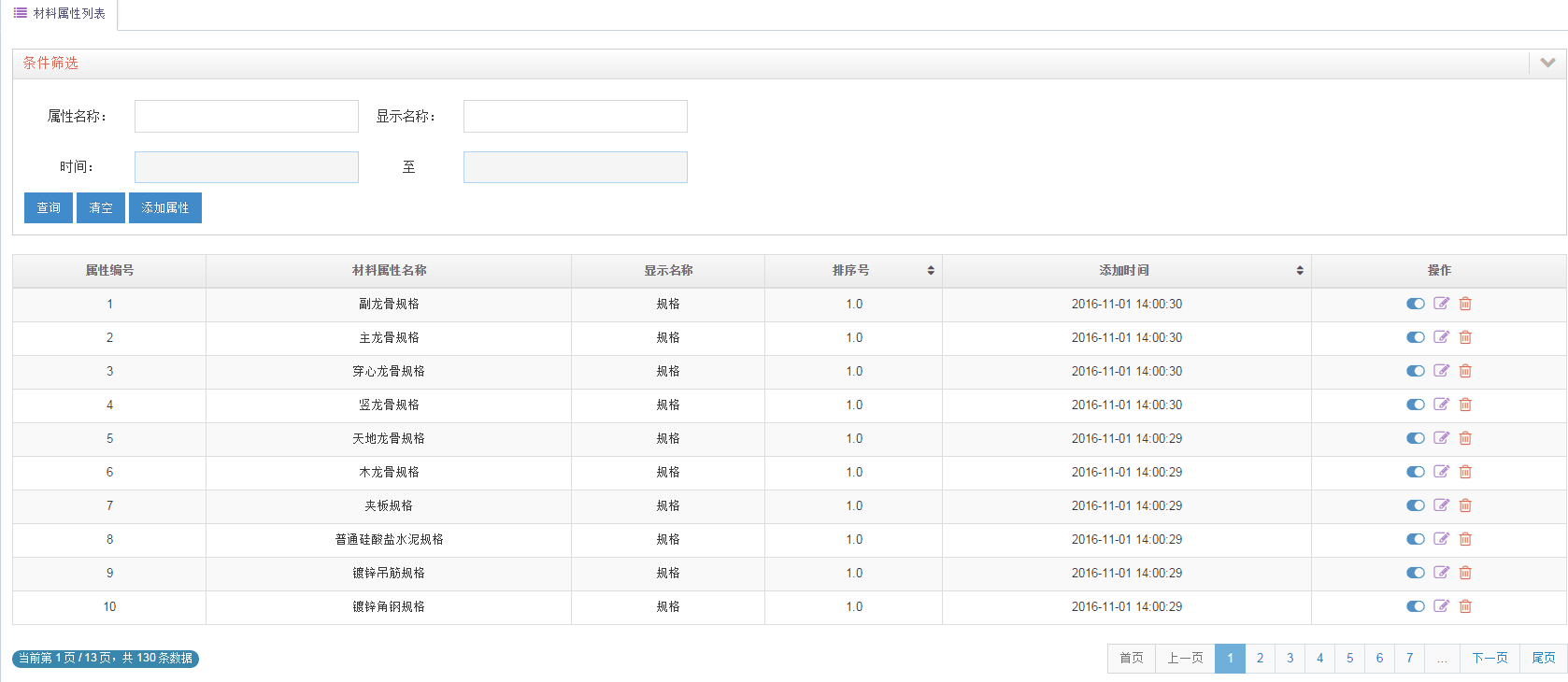The width and height of the screenshot is (1568, 682).
Task: Edit the 副龙骨规格 row
Action: click(1441, 304)
